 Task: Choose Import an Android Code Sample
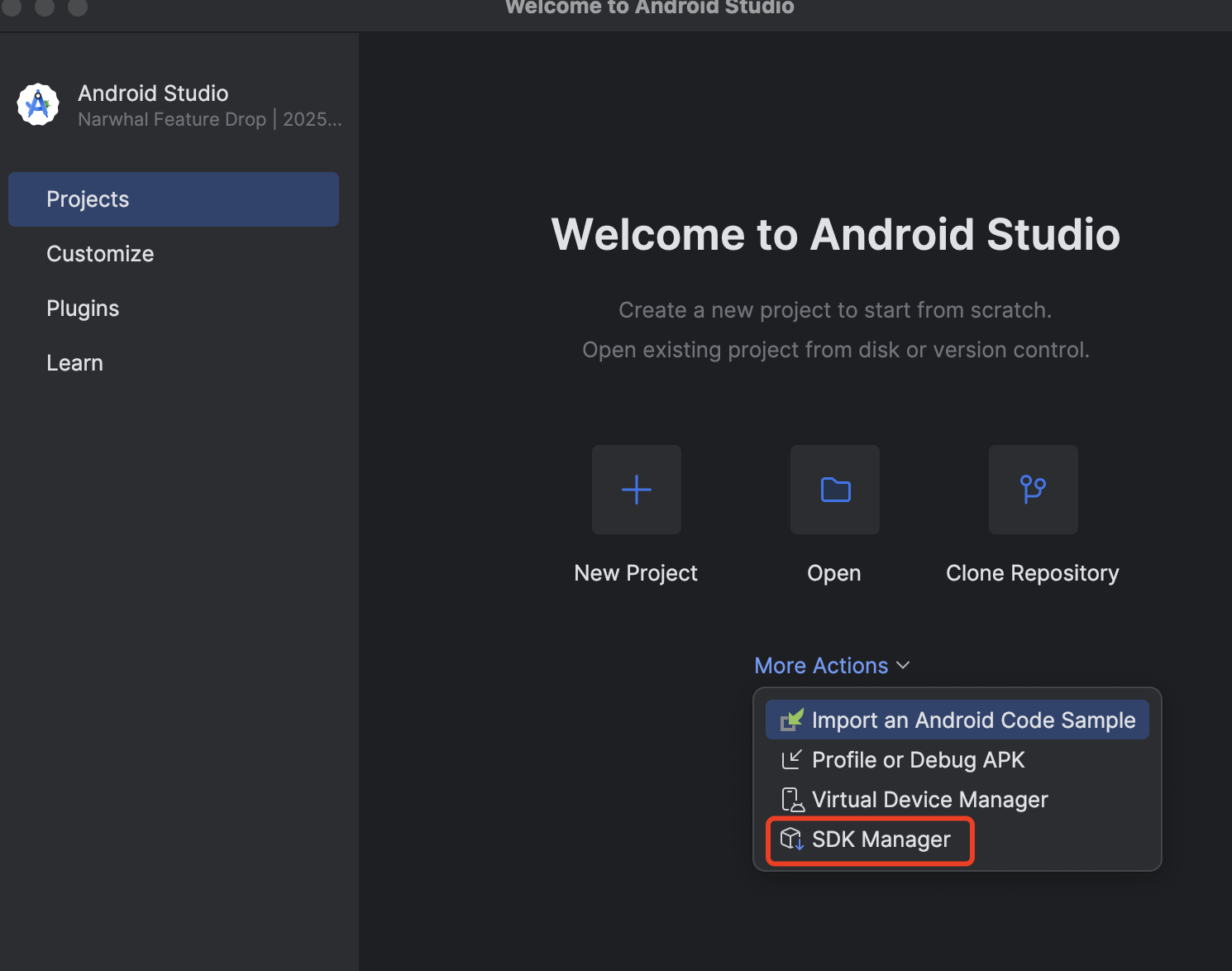tap(957, 720)
